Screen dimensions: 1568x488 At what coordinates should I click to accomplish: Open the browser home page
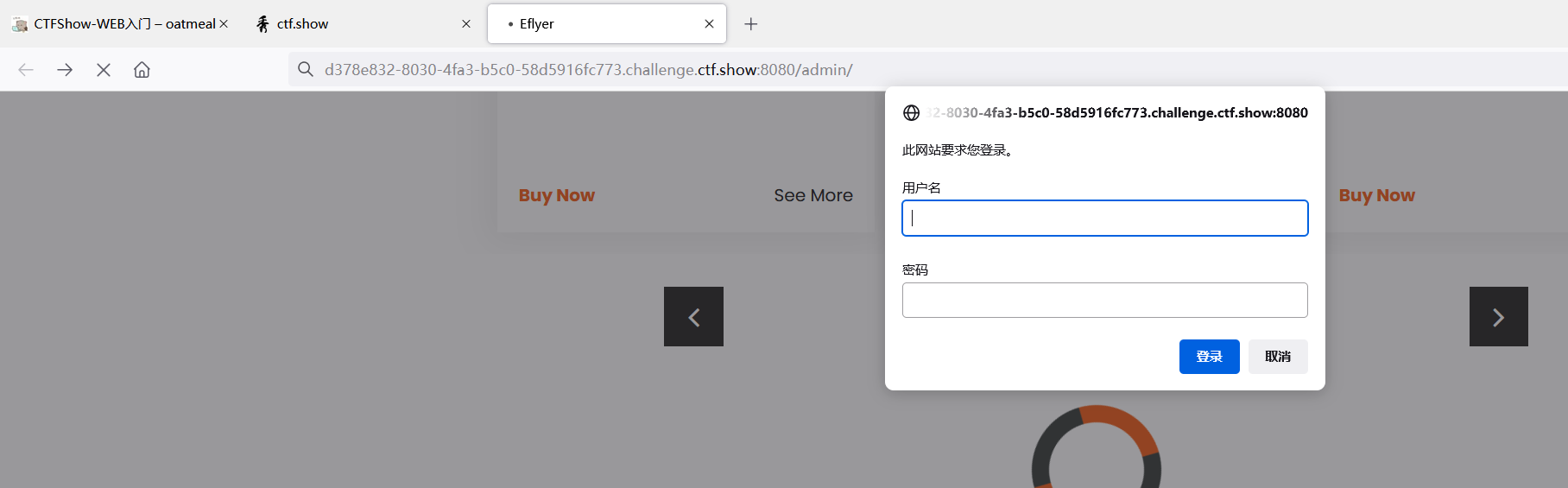142,70
